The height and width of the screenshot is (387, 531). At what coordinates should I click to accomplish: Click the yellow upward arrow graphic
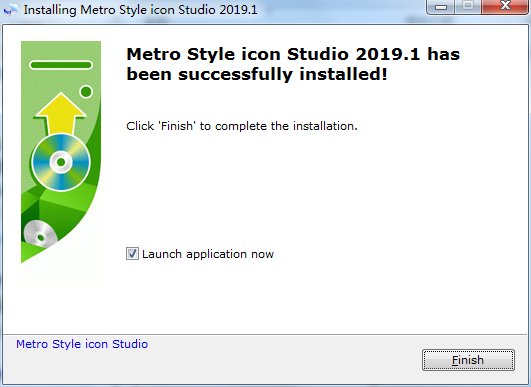(x=61, y=113)
